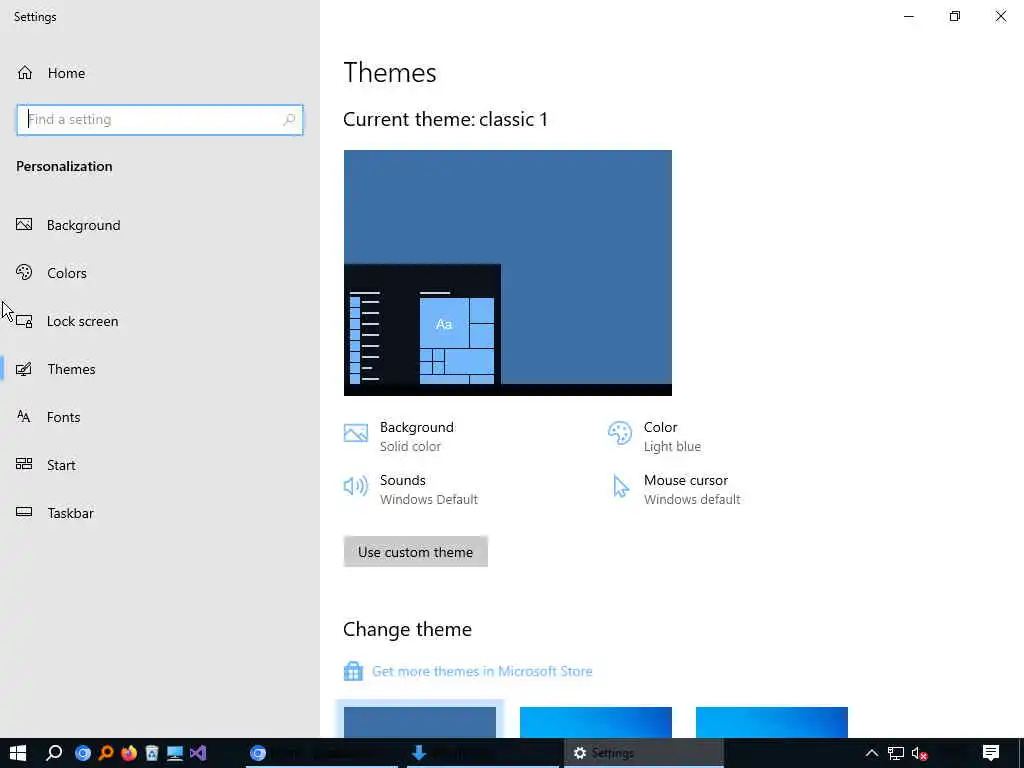Image resolution: width=1024 pixels, height=768 pixels.
Task: Go to Settings Home
Action: [51, 73]
